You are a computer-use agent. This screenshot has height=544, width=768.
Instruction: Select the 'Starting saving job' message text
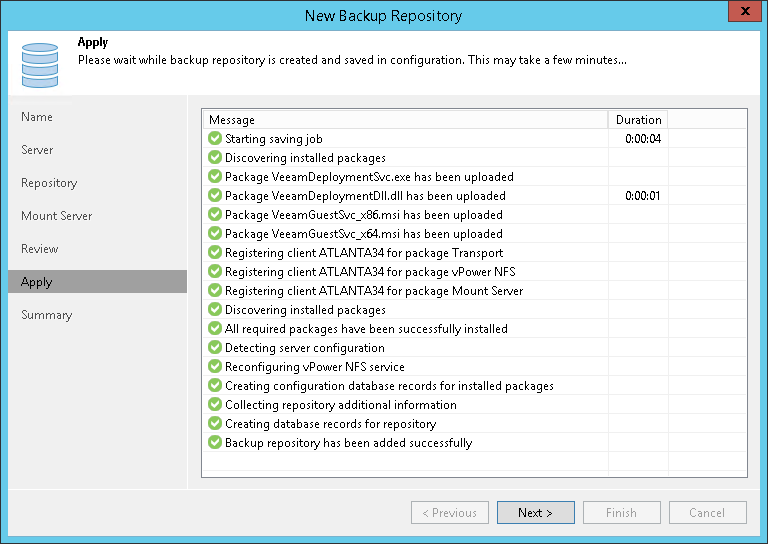coord(273,139)
